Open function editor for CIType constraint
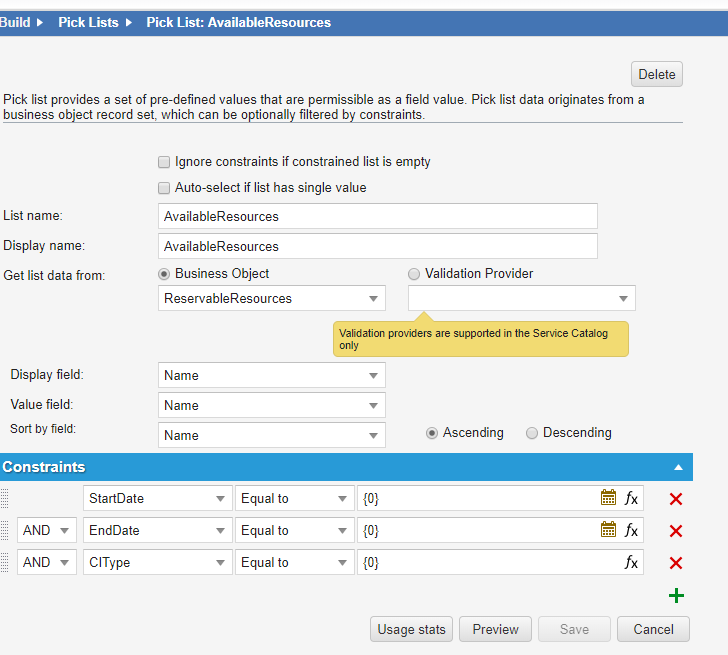 (x=631, y=562)
